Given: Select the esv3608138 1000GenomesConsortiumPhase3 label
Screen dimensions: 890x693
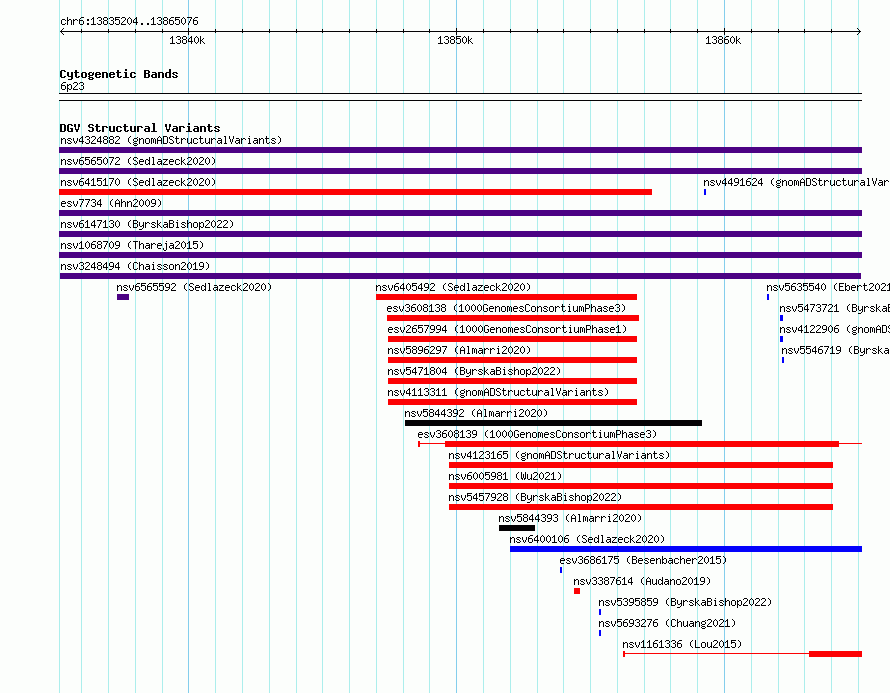Looking at the screenshot, I should click(x=506, y=308).
